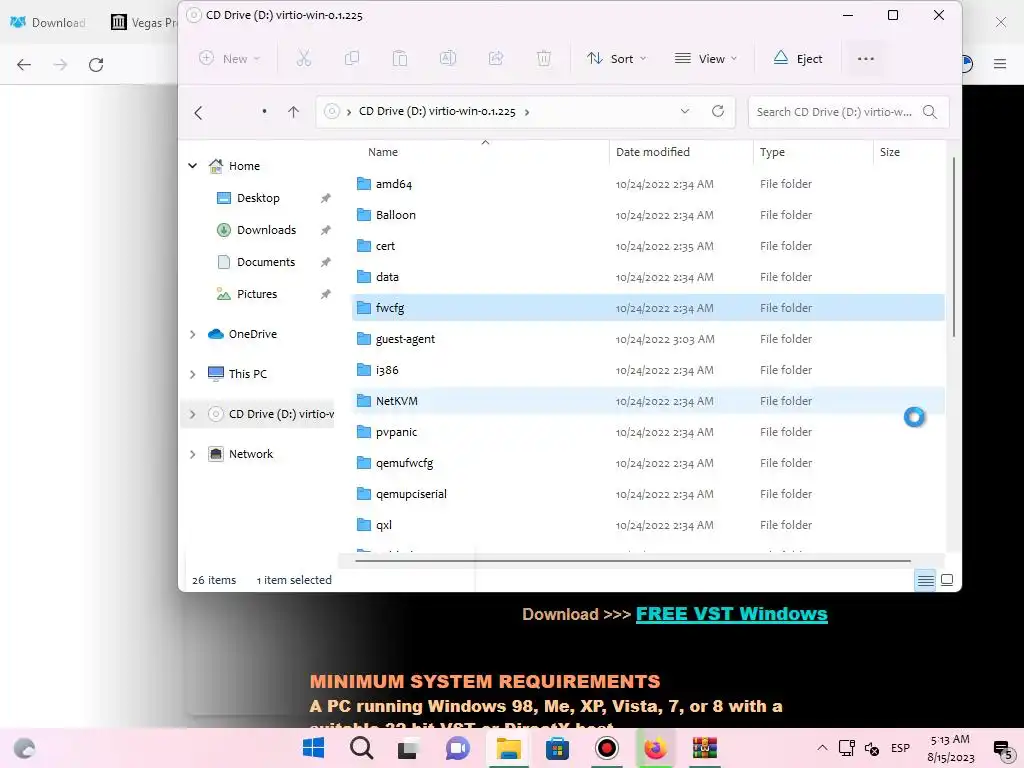Sort by Name column header
The height and width of the screenshot is (768, 1024).
tap(383, 152)
